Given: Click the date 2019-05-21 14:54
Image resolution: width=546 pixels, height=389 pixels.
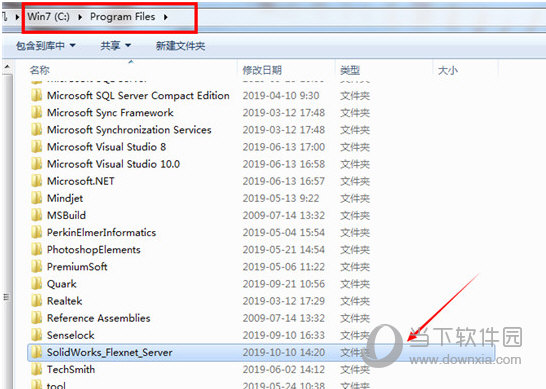Looking at the screenshot, I should (283, 249).
